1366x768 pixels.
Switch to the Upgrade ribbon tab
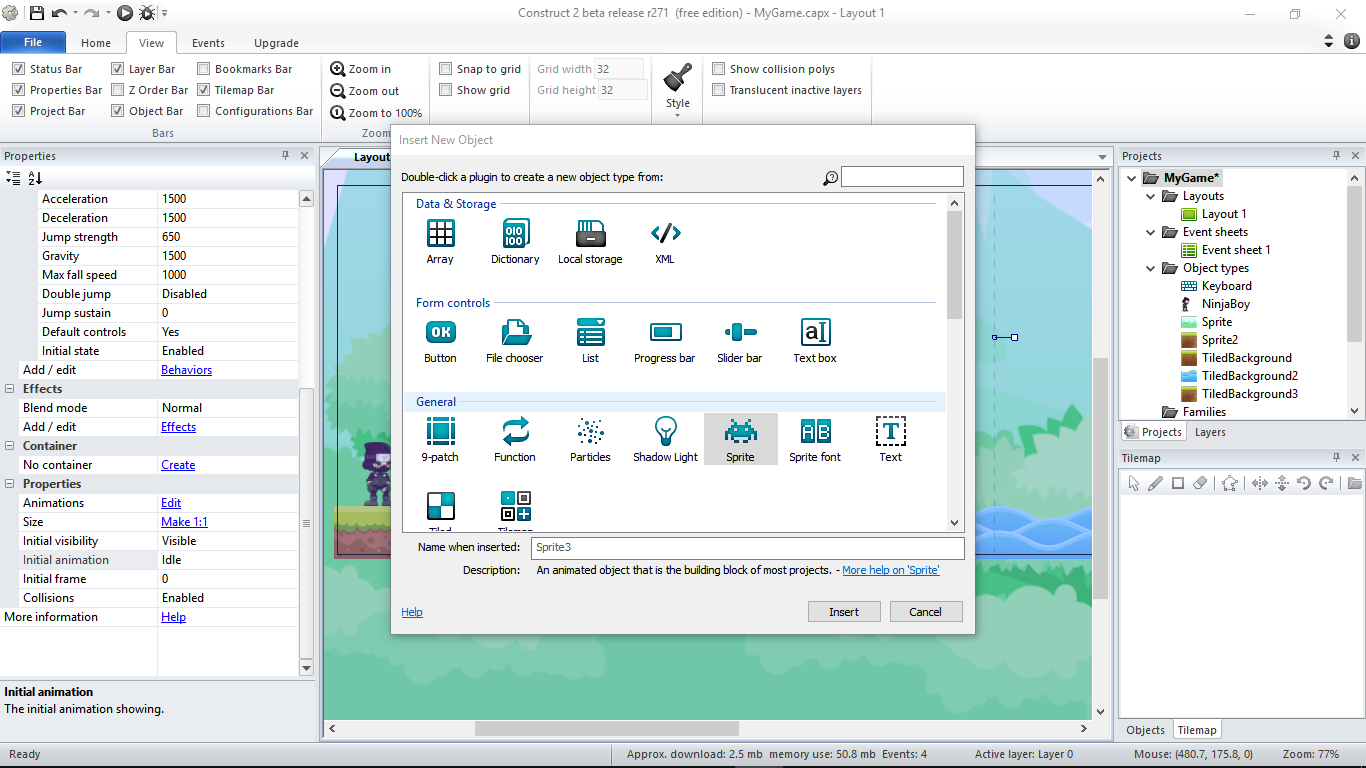(276, 43)
